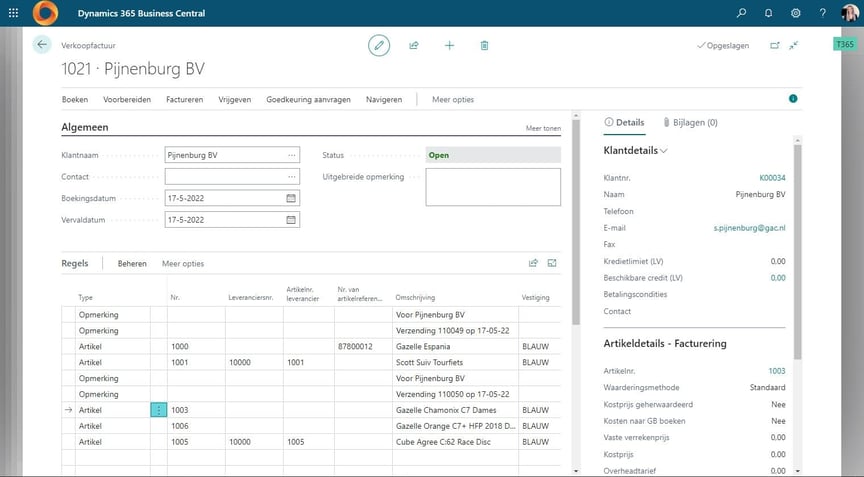Open the Klantnaam lookup ellipsis
Image resolution: width=864 pixels, height=477 pixels.
(x=291, y=155)
